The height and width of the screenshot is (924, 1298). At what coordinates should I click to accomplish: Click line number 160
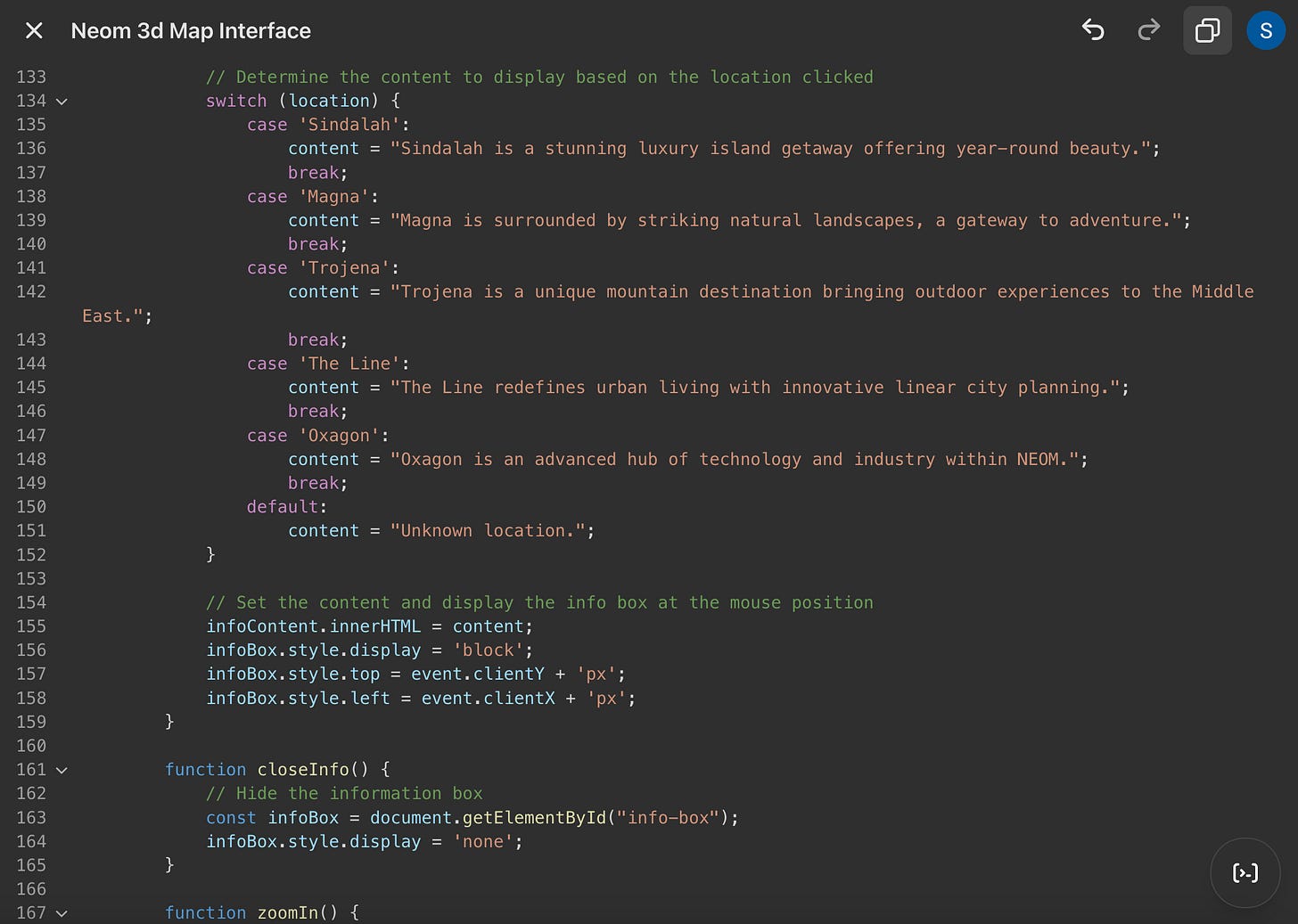(x=31, y=746)
